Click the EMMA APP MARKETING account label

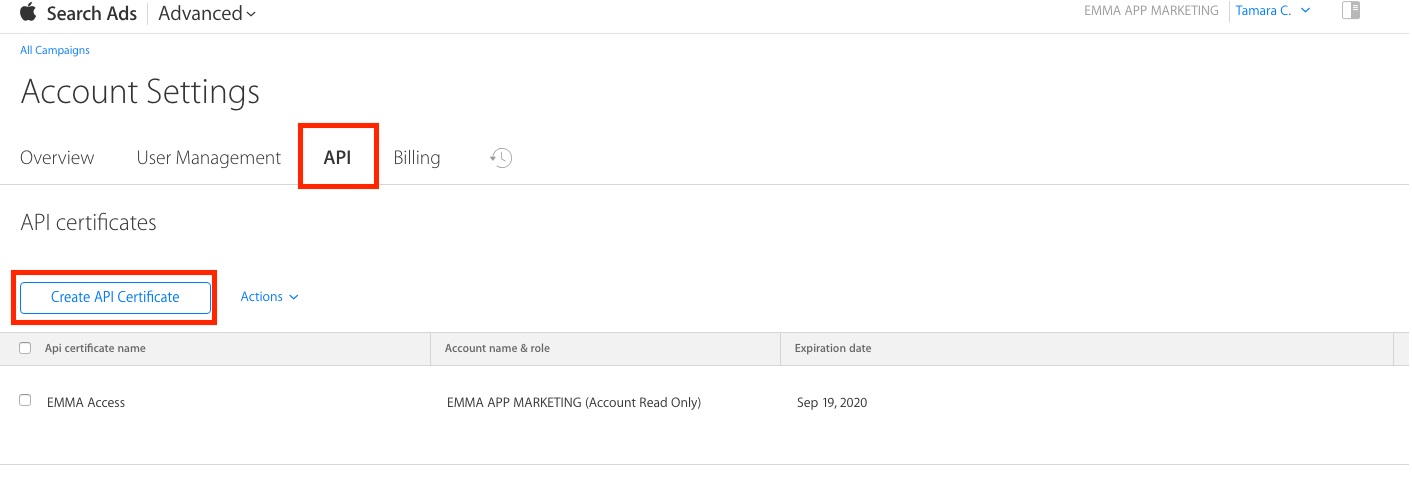click(1151, 11)
